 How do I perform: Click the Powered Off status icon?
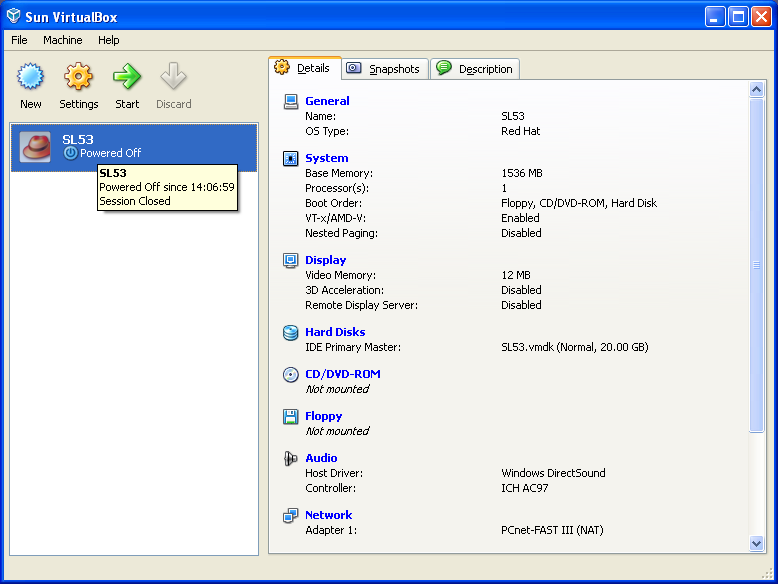click(x=70, y=153)
